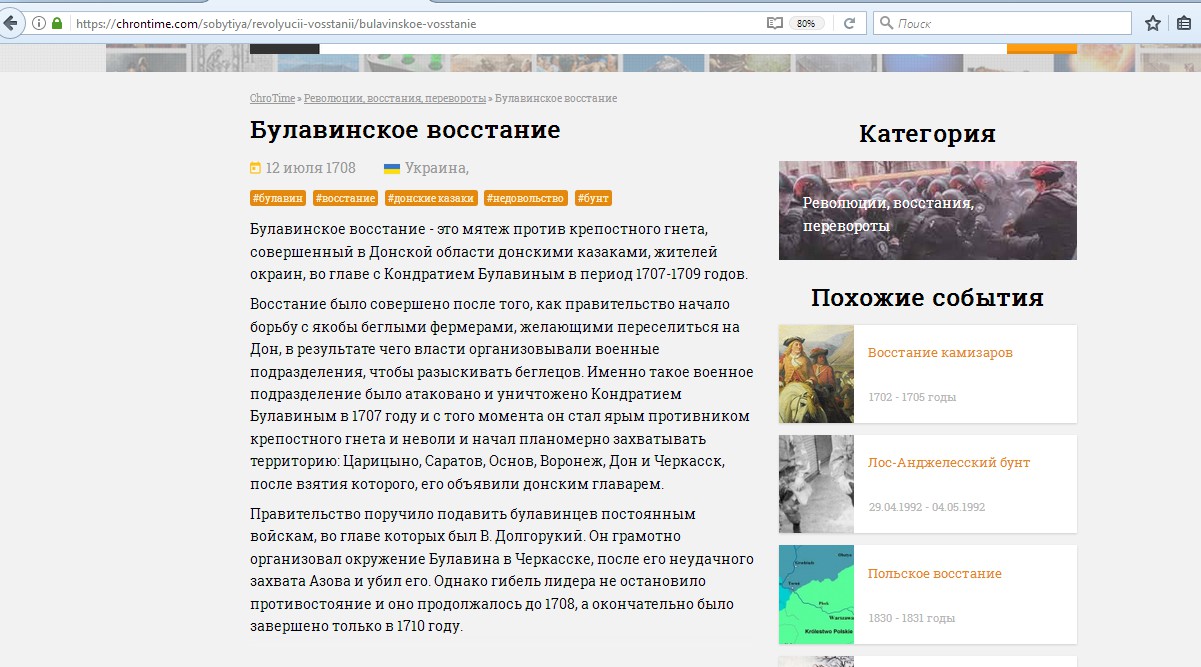This screenshot has height=667, width=1201.
Task: Click the 1702 - 1705 годы date text
Action: 912,397
